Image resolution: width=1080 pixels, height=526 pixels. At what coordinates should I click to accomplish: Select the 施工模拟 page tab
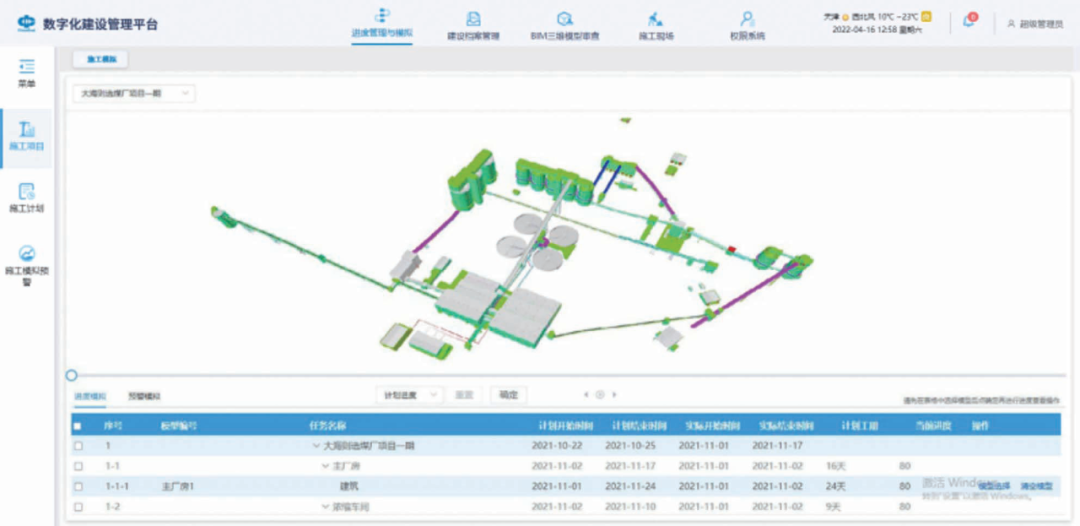(101, 60)
